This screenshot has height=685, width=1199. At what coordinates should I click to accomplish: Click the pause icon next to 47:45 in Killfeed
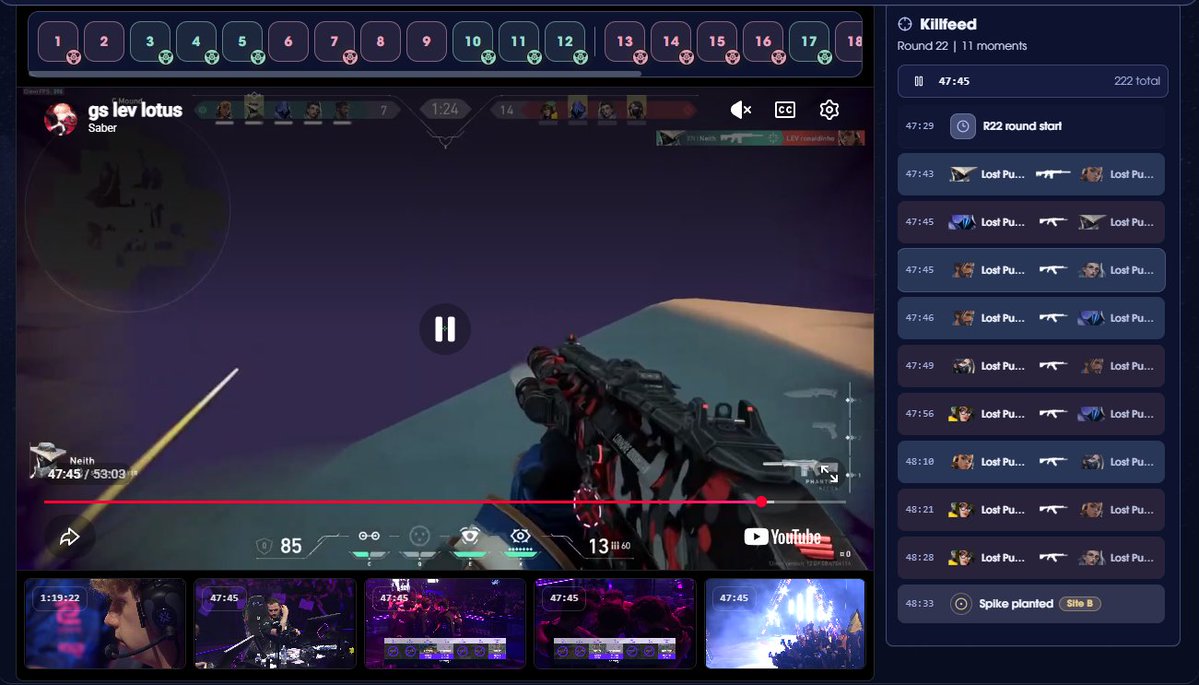point(918,81)
